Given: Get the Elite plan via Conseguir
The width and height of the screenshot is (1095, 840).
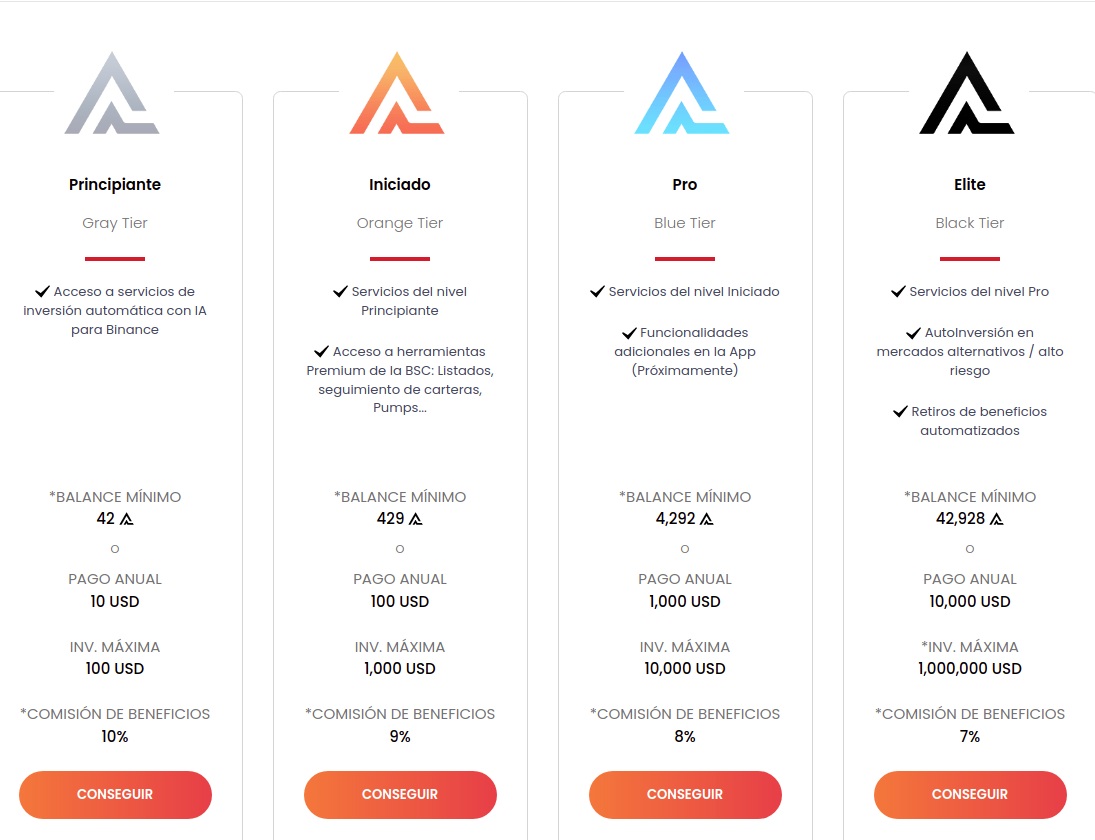Looking at the screenshot, I should tap(970, 795).
